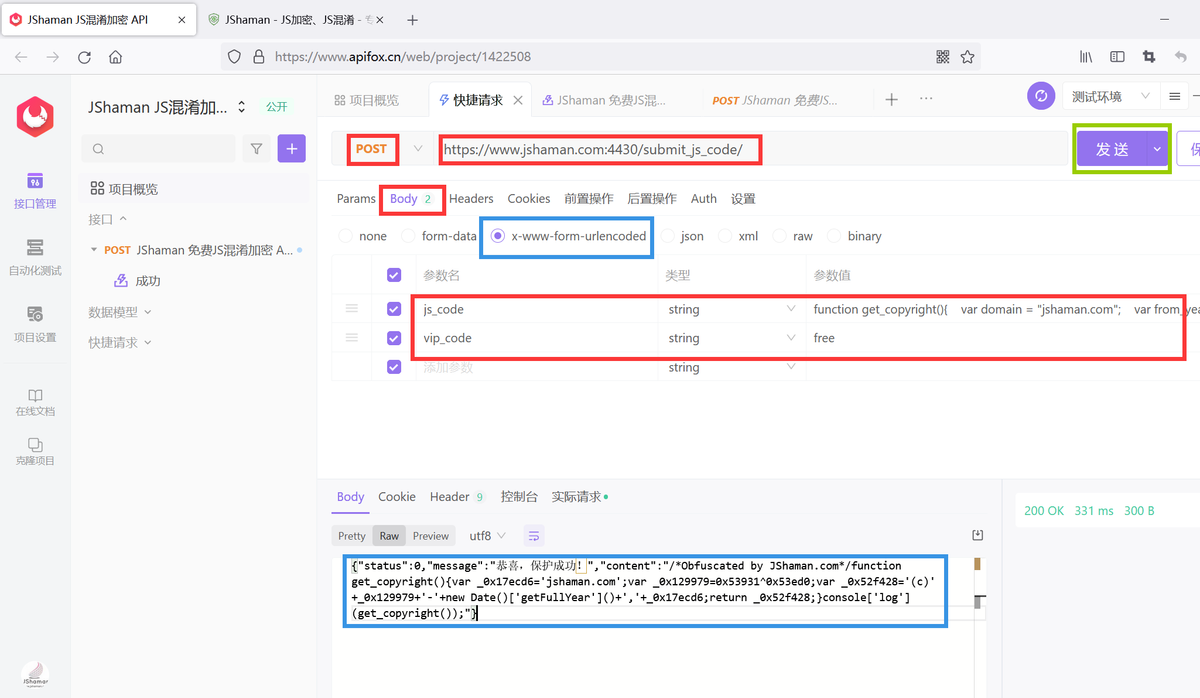Switch response view to Preview mode
The height and width of the screenshot is (698, 1200).
[430, 535]
